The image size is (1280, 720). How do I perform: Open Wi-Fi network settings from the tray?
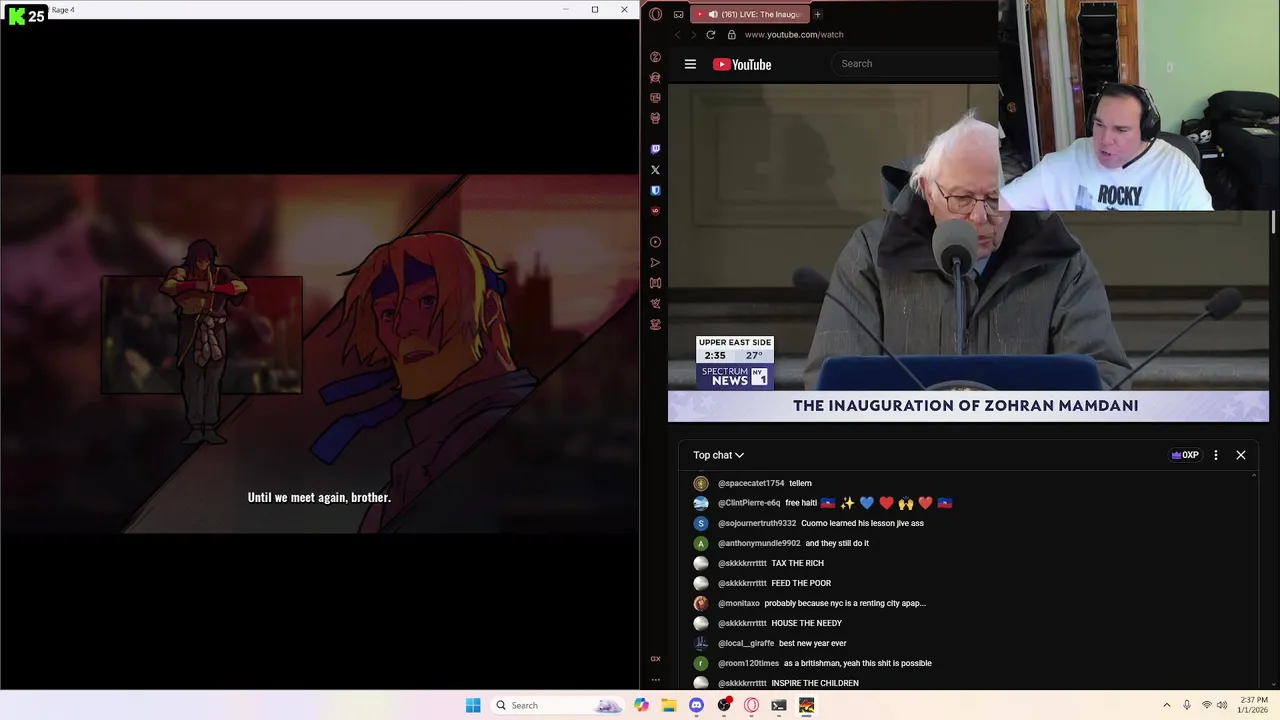pos(1206,705)
